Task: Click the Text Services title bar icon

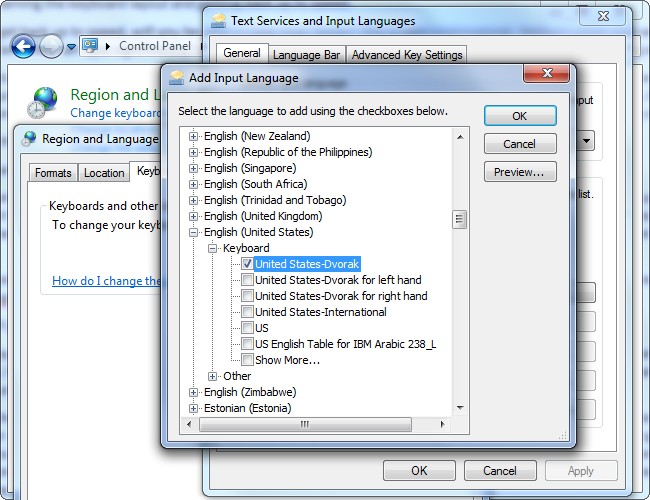Action: 218,21
